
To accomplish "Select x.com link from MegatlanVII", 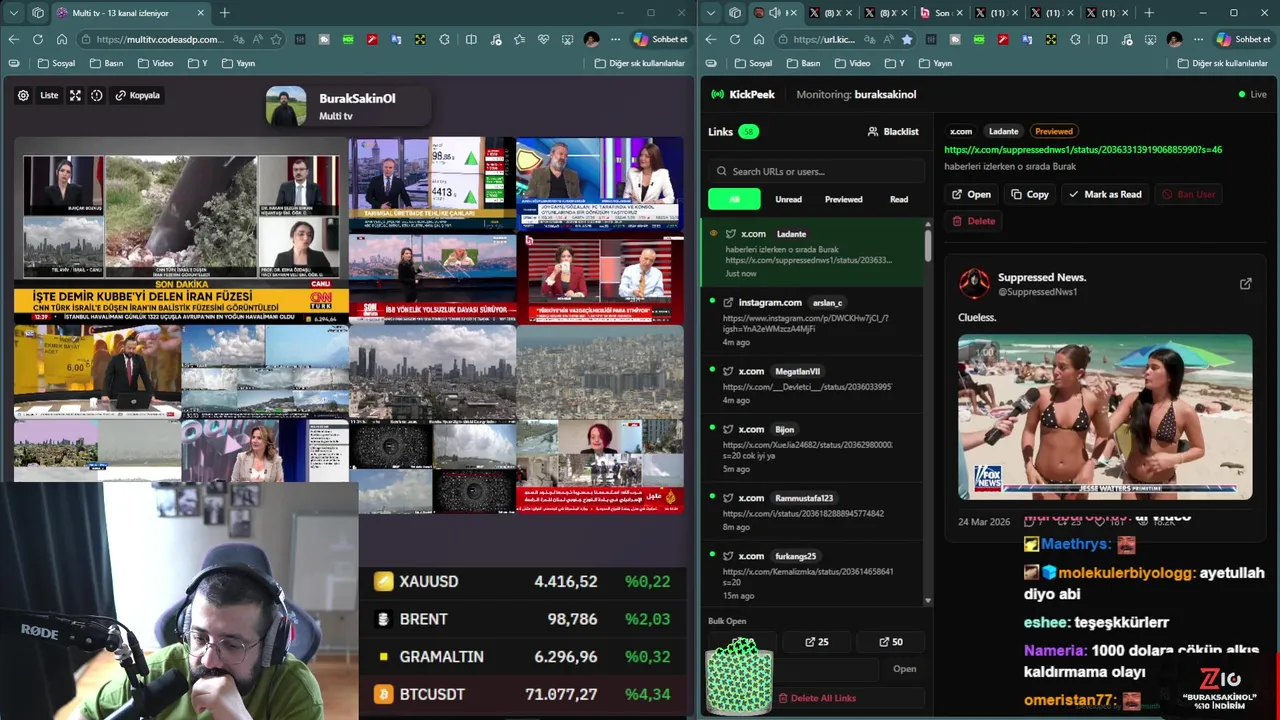I will click(812, 385).
